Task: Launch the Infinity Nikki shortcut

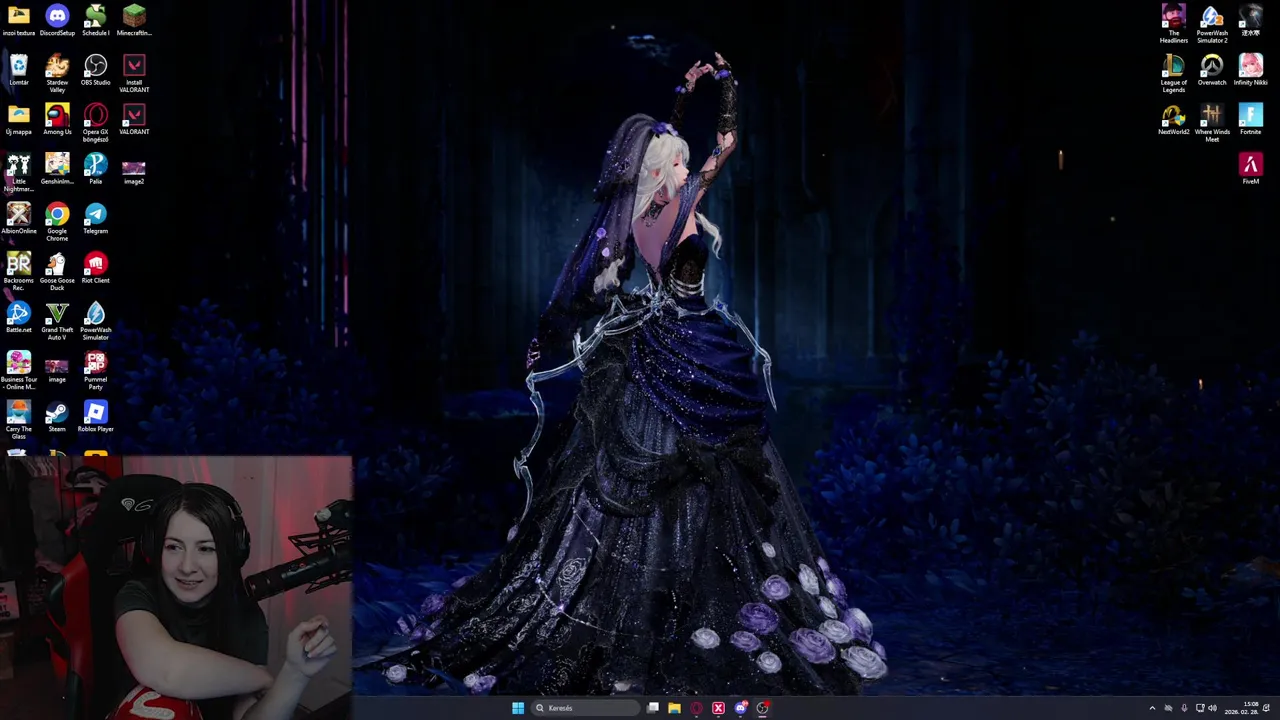Action: [x=1250, y=70]
